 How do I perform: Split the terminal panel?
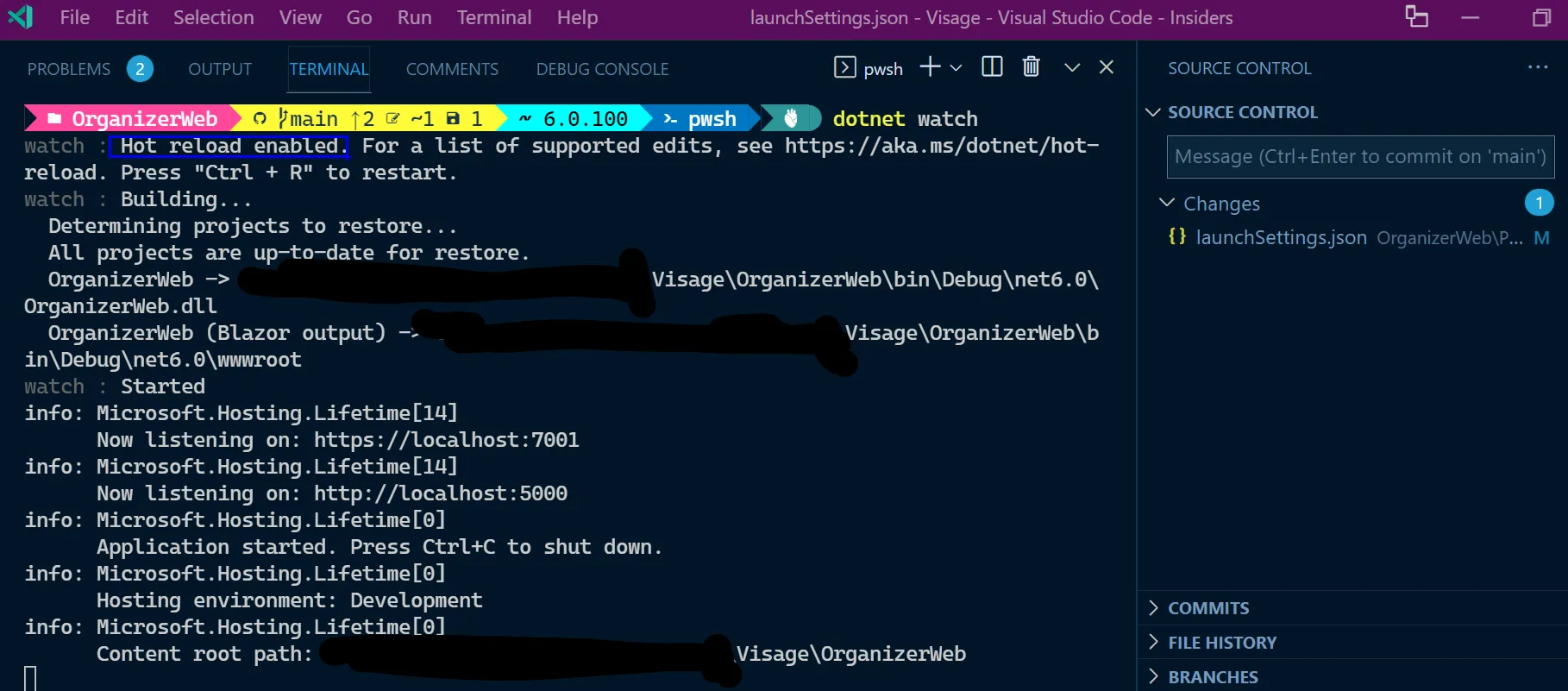click(x=992, y=67)
